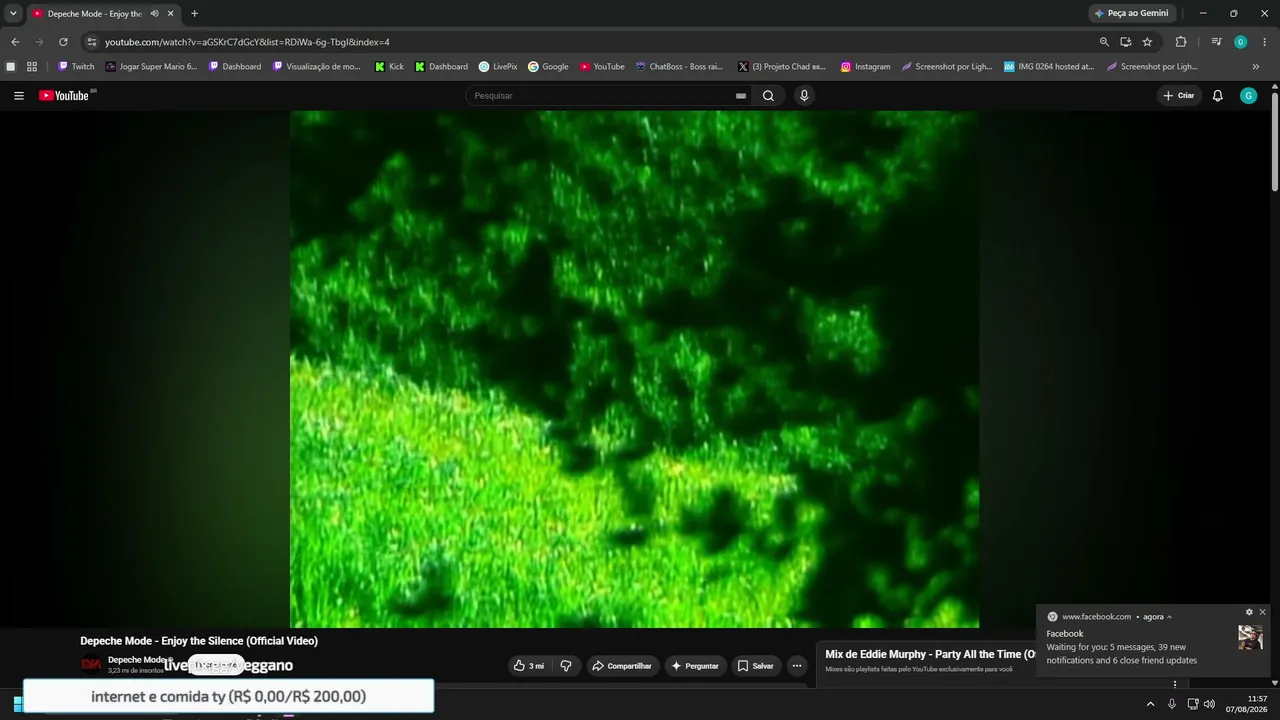The image size is (1280, 720).
Task: Open the browser extensions puzzle icon
Action: point(1181,42)
